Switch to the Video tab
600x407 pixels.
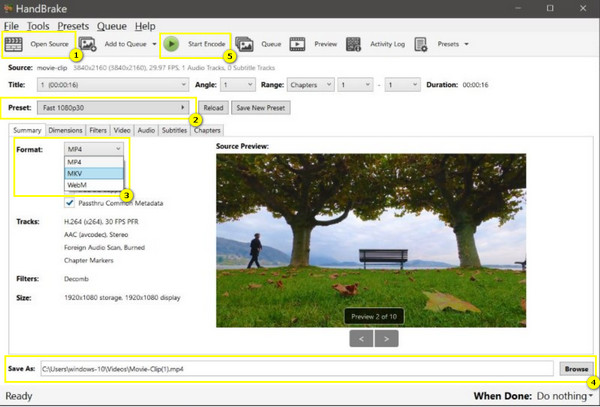tap(122, 130)
